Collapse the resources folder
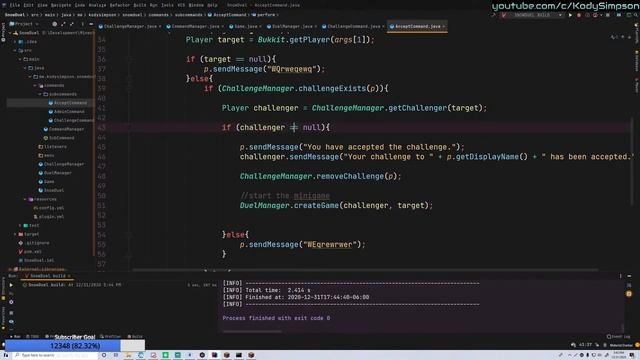 tap(25, 199)
